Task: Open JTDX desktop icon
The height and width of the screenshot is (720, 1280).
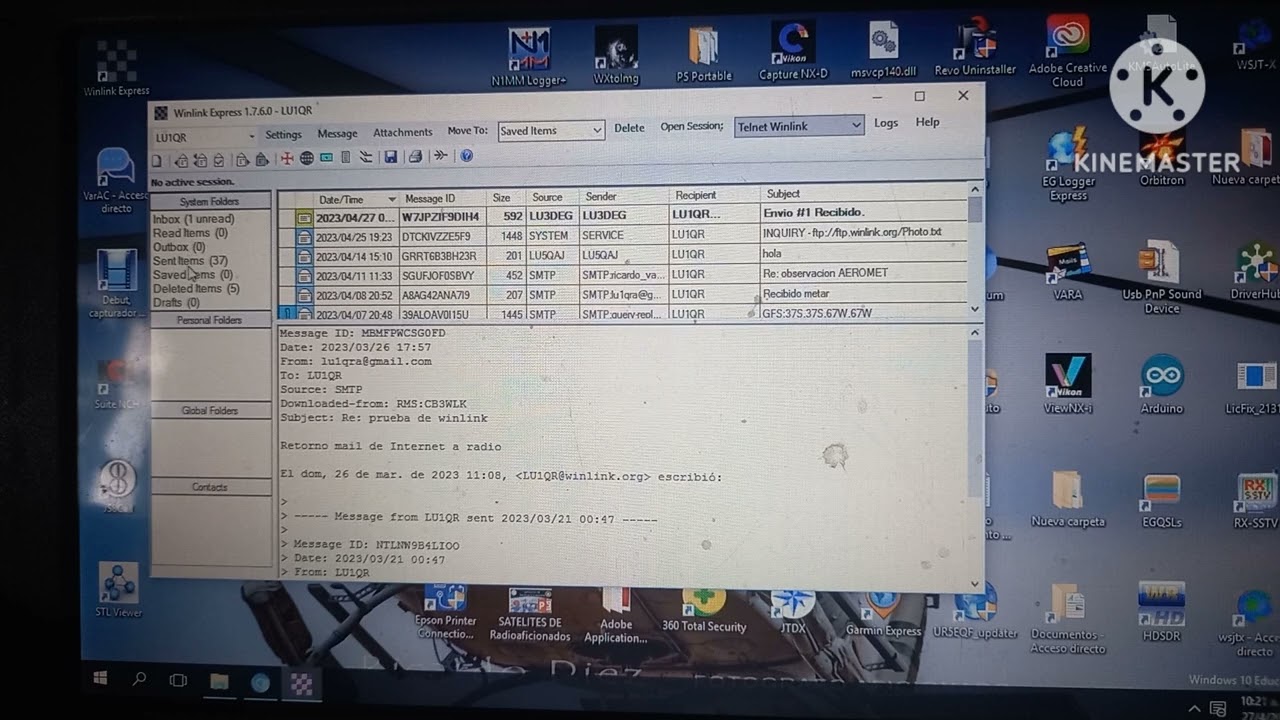Action: (793, 611)
